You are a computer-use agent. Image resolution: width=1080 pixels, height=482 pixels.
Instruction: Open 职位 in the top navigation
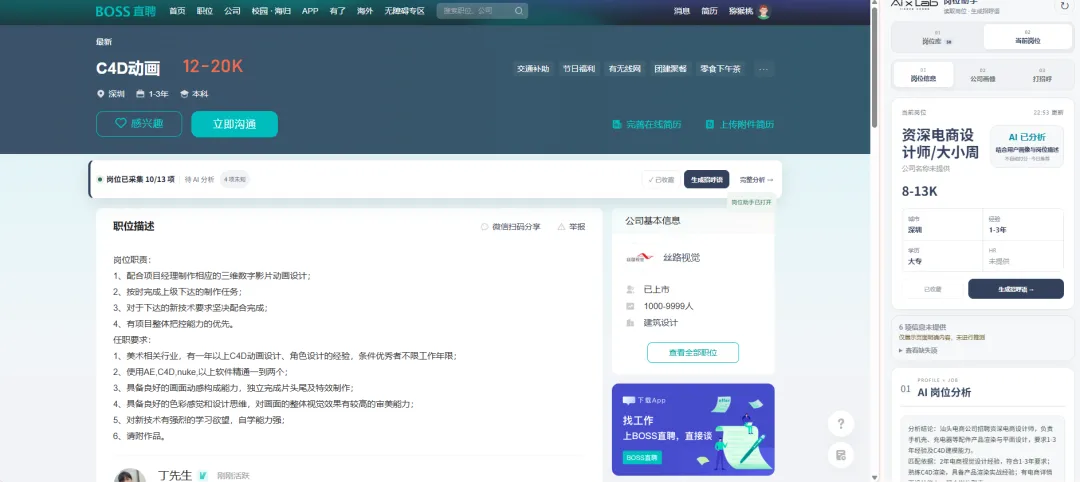click(x=205, y=11)
